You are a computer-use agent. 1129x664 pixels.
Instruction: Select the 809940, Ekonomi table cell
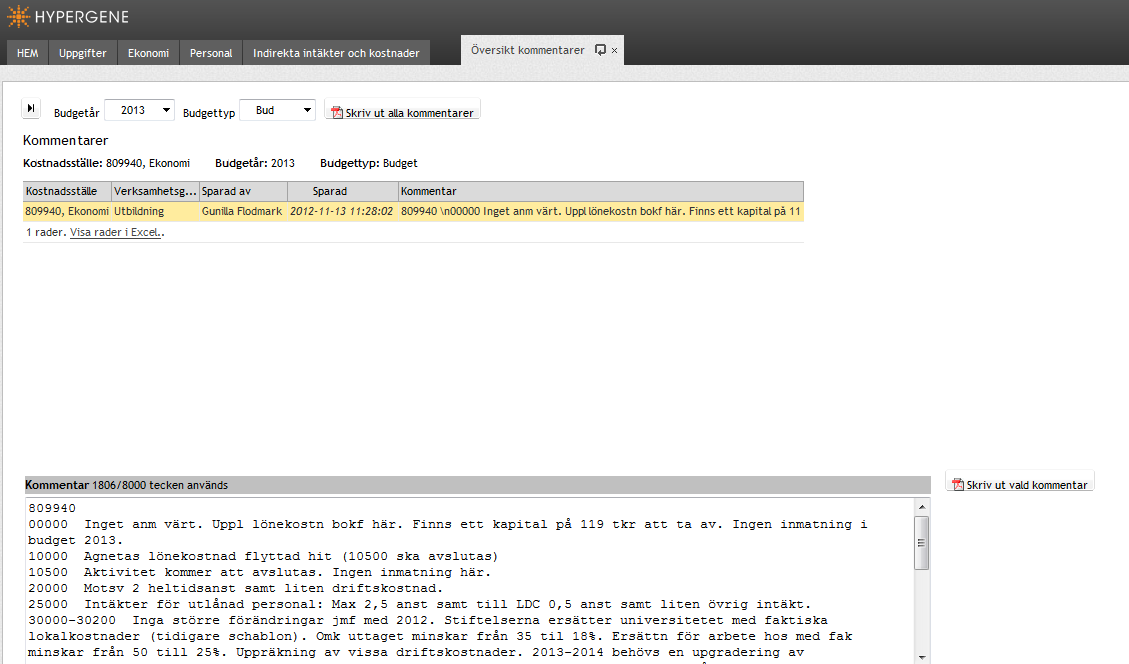coord(67,211)
